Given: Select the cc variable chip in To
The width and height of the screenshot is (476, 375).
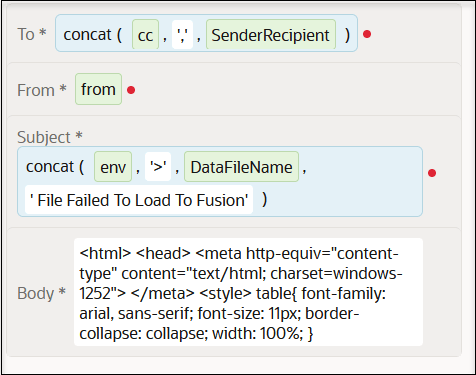Looking at the screenshot, I should (145, 35).
